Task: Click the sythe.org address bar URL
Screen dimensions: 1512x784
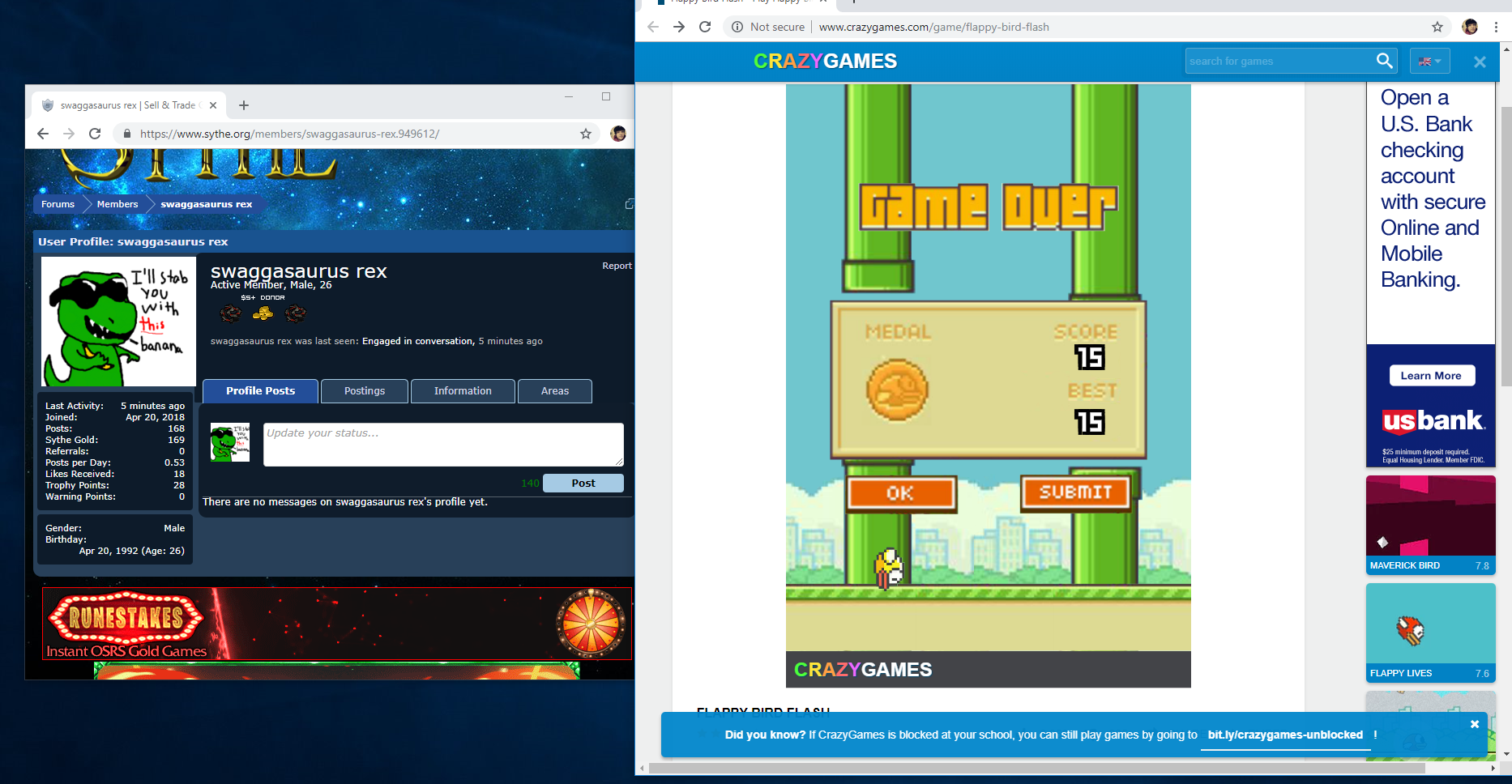Action: tap(289, 134)
